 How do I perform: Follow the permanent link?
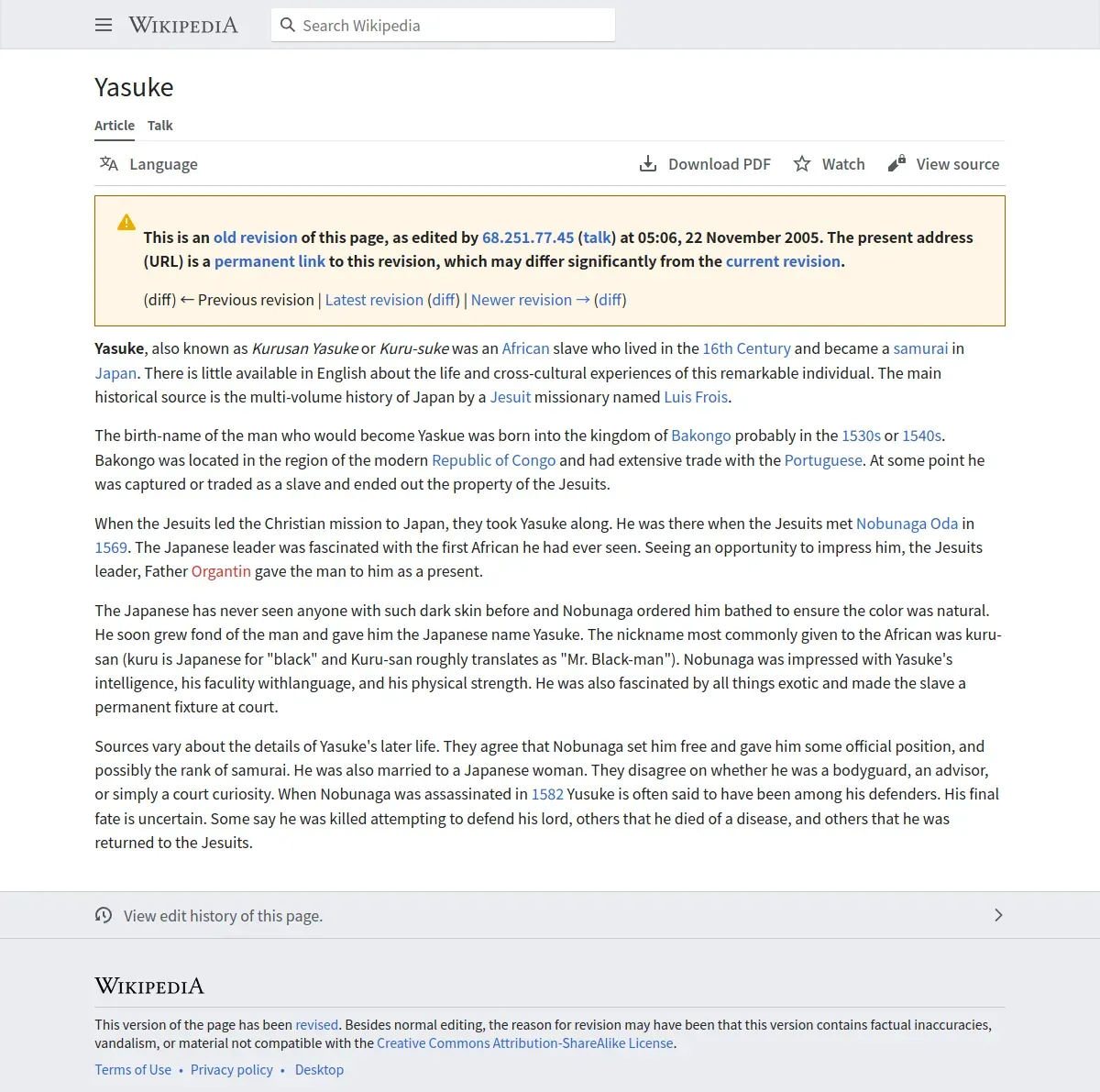point(269,261)
